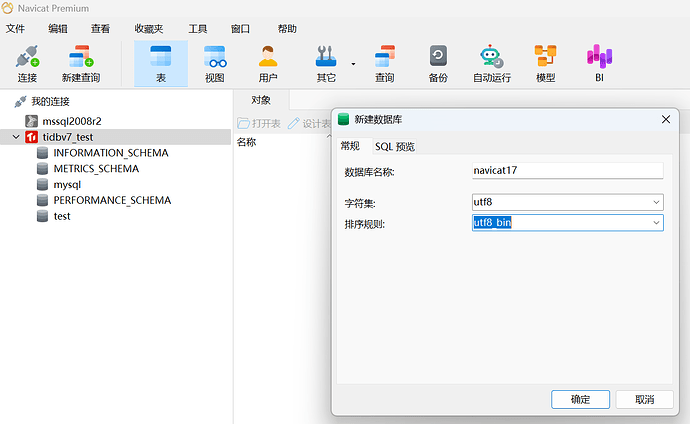The height and width of the screenshot is (424, 690).
Task: Open the 文件 (File) menu
Action: coord(15,29)
